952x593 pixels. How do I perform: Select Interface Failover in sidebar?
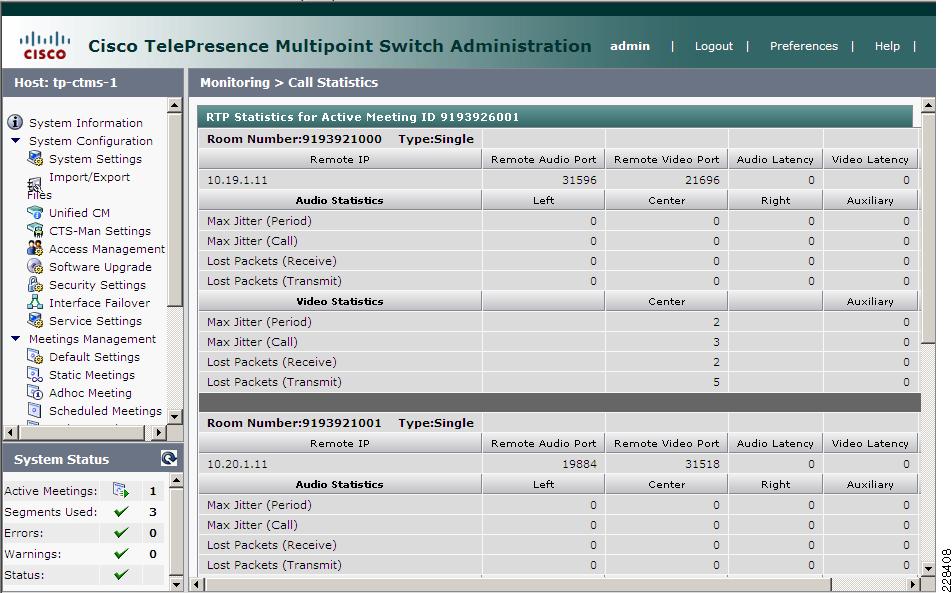[x=100, y=303]
